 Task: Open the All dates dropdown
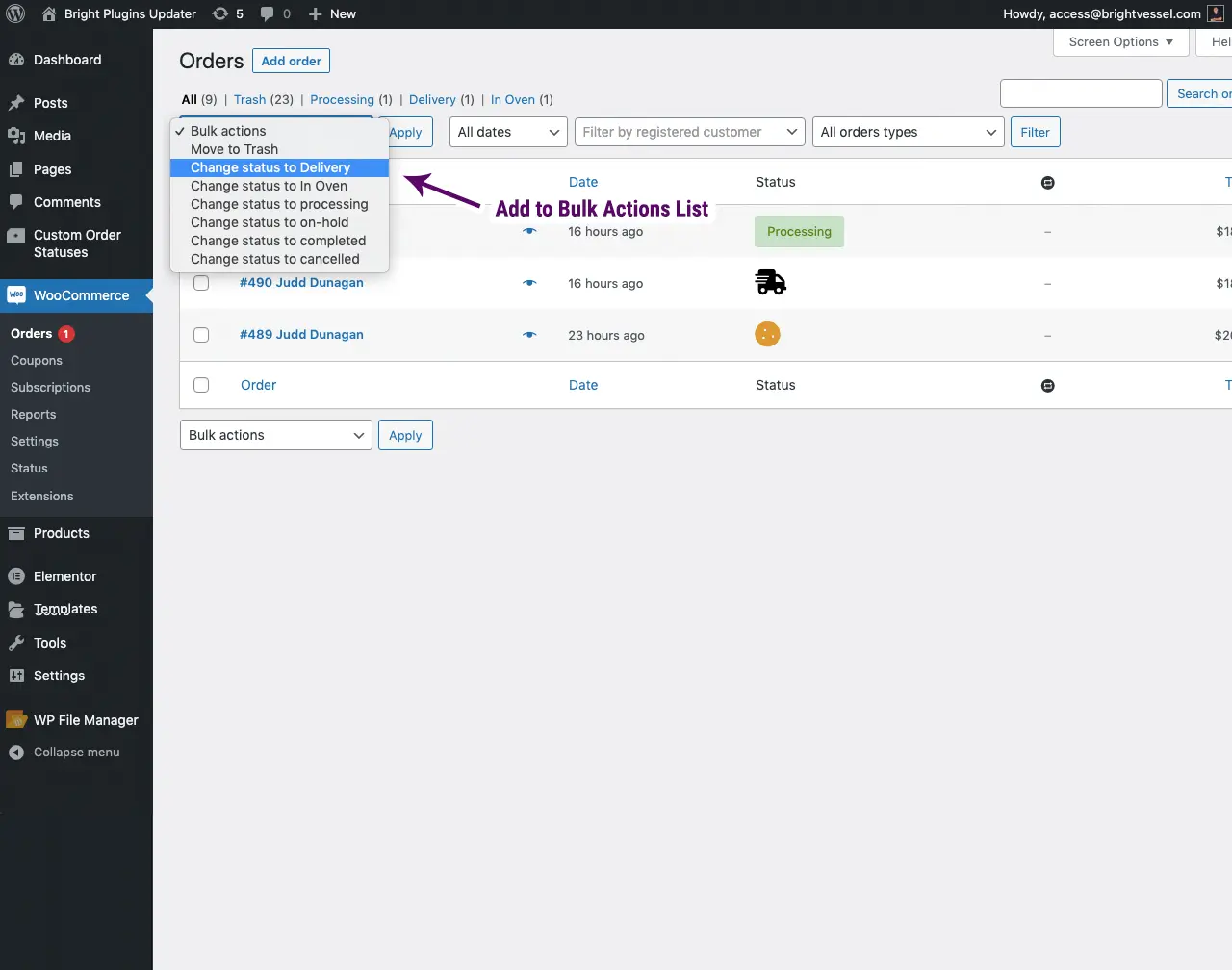(507, 132)
